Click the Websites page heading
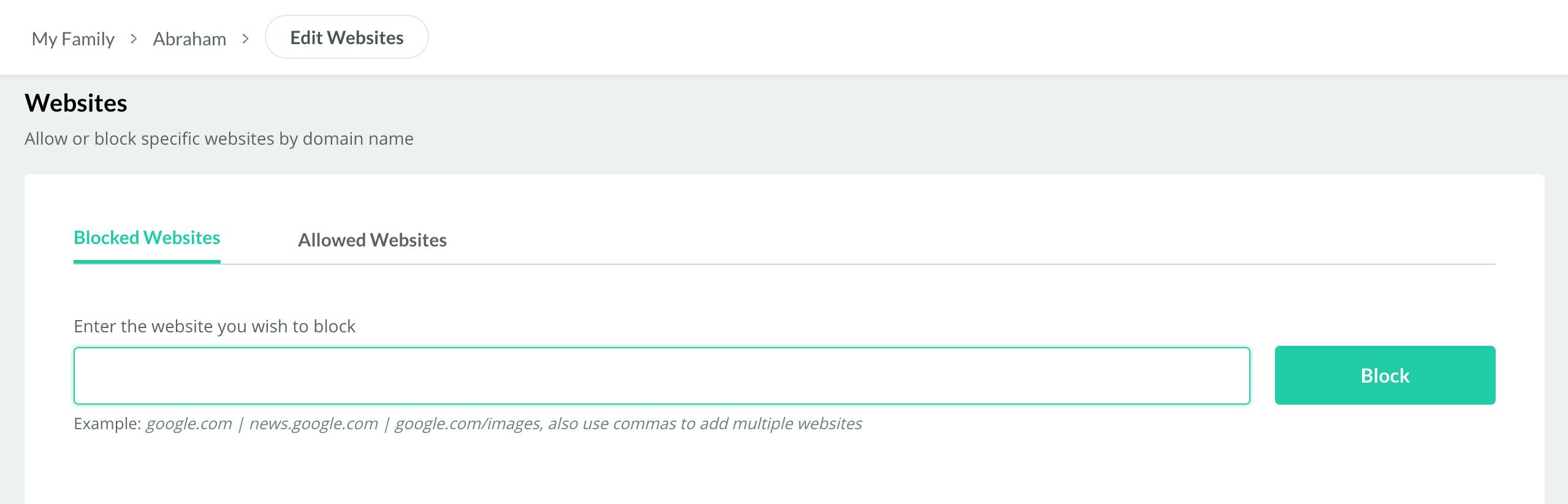 [x=76, y=103]
